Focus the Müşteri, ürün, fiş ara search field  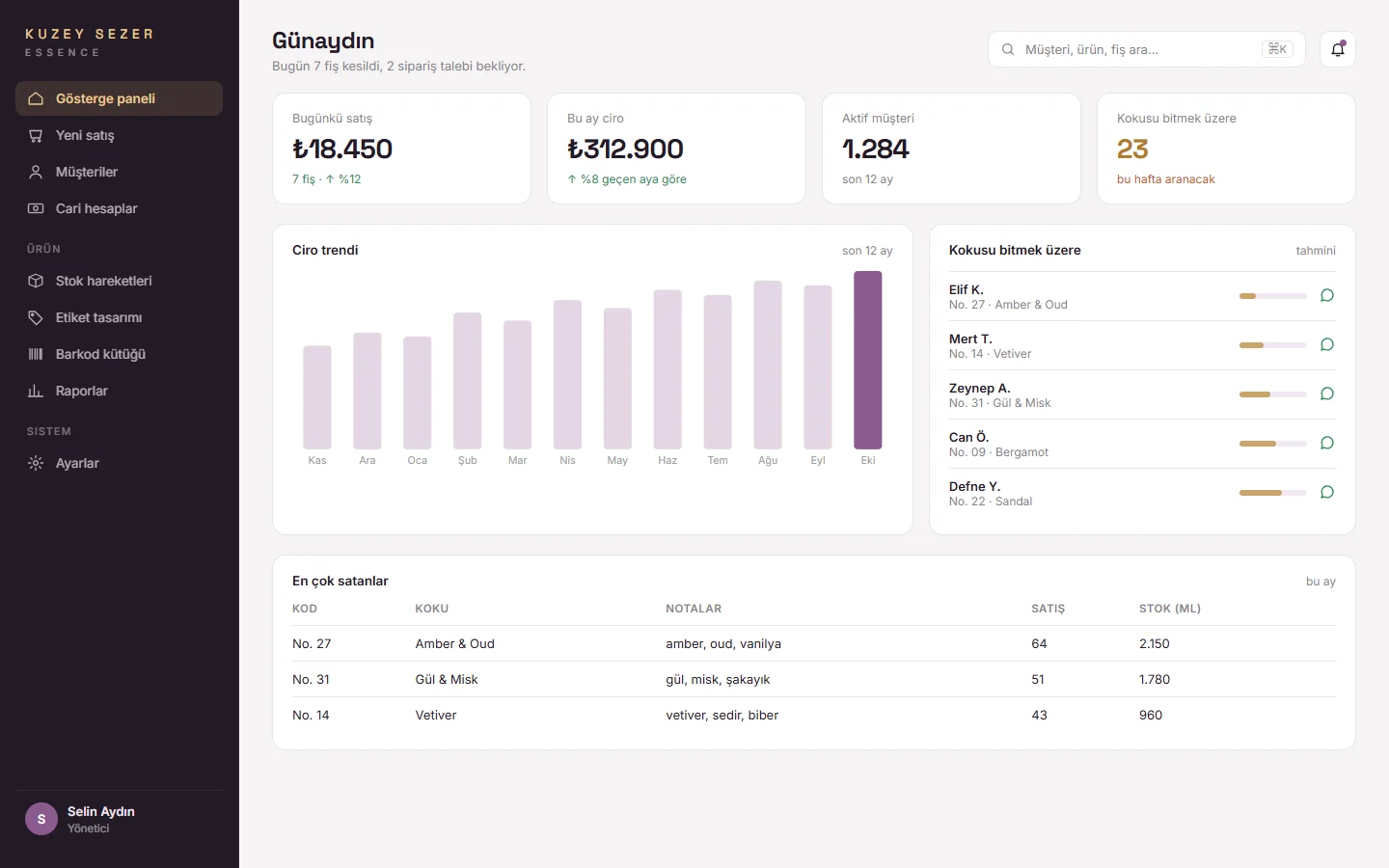1147,49
